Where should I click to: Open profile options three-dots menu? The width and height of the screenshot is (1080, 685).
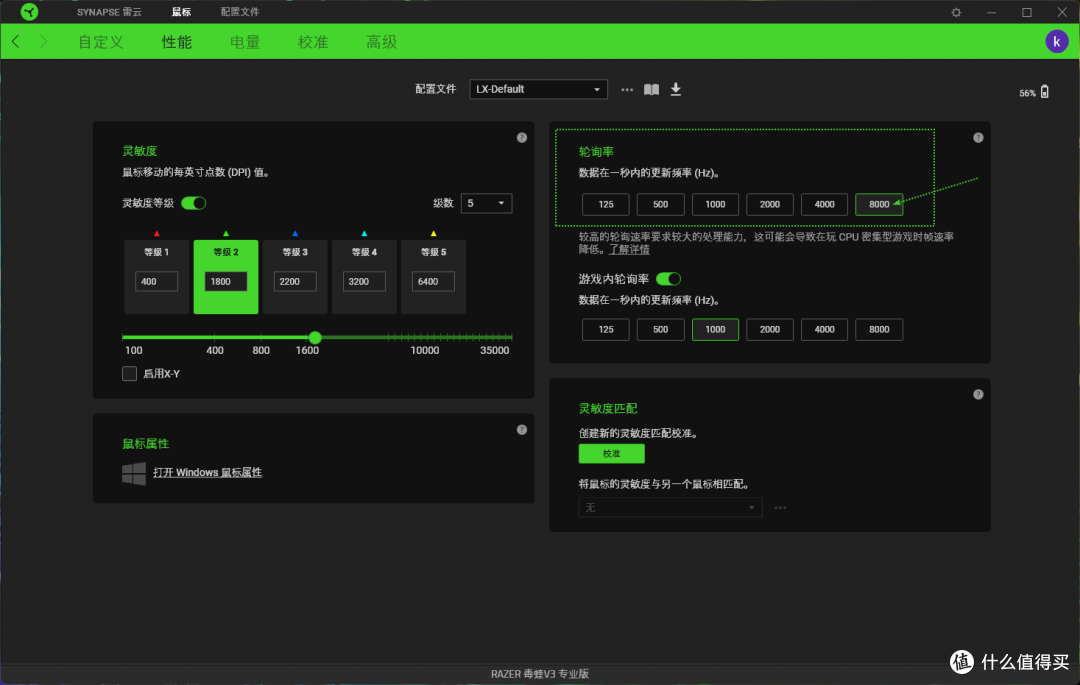pos(627,89)
